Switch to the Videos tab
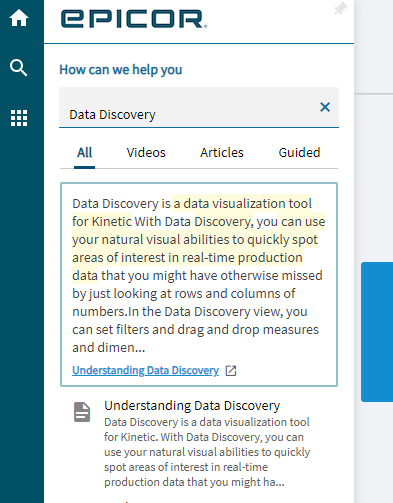Image resolution: width=393 pixels, height=503 pixels. click(x=146, y=153)
